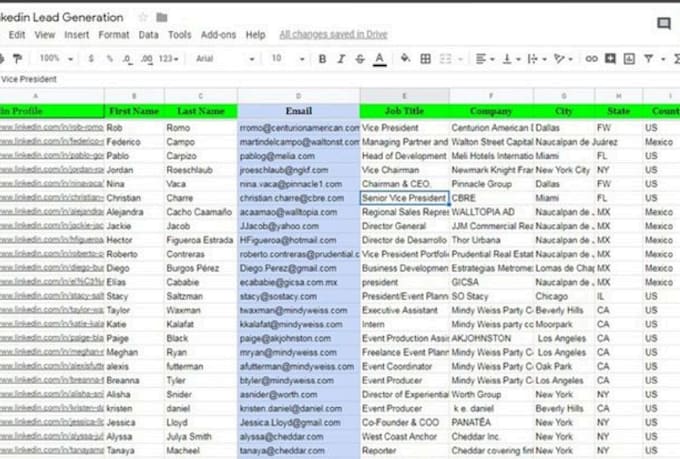Open the Tools menu

pos(180,35)
